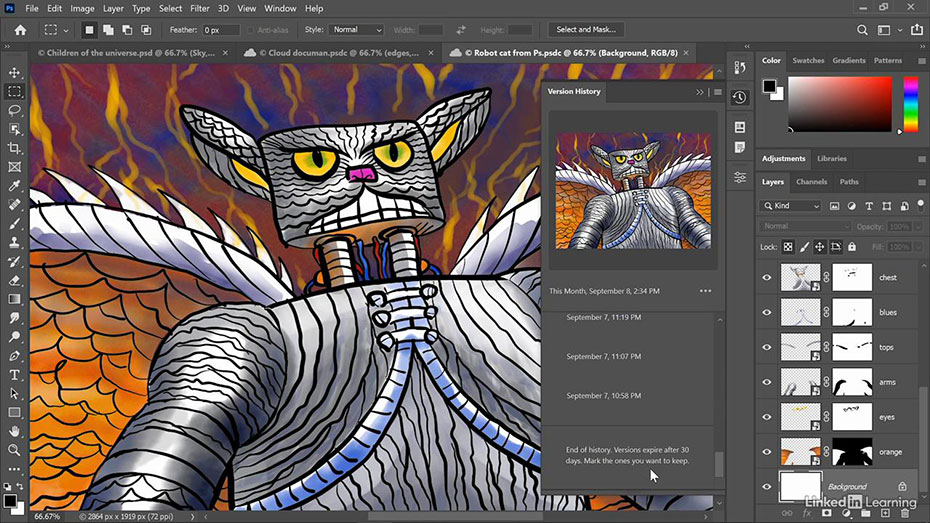Open the layer blend mode dropdown
This screenshot has width=930, height=523.
click(805, 227)
